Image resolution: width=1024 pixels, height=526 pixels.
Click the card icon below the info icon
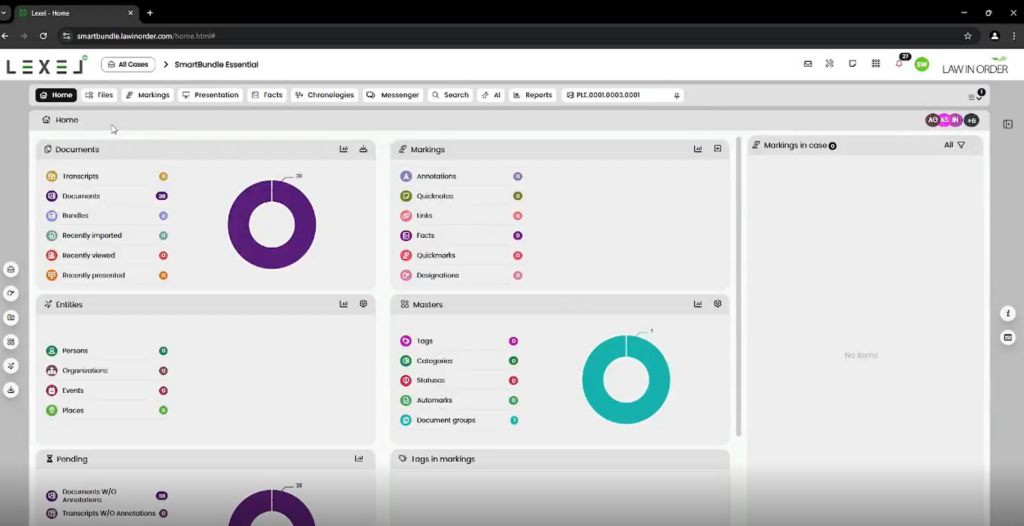coord(1008,338)
